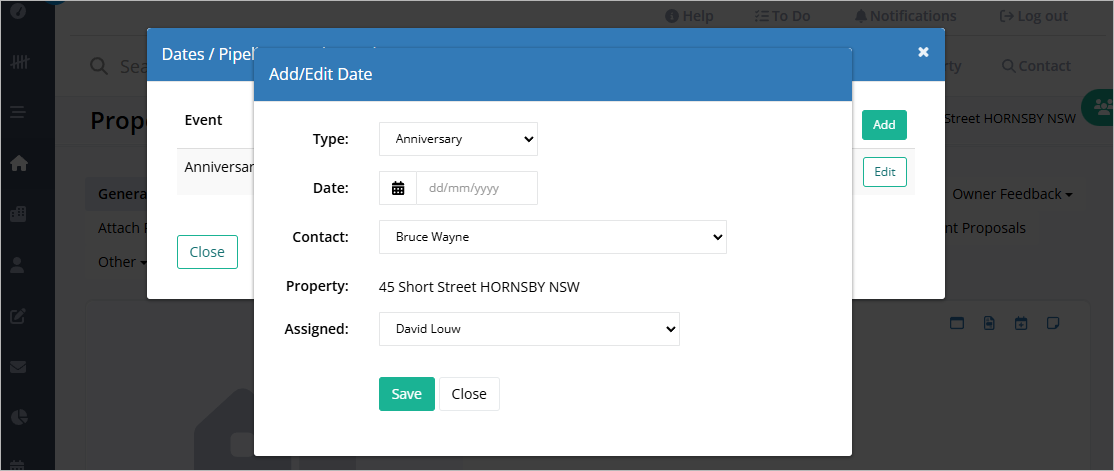Expand the Type dropdown showing Anniversary
This screenshot has width=1114, height=471.
coord(458,139)
